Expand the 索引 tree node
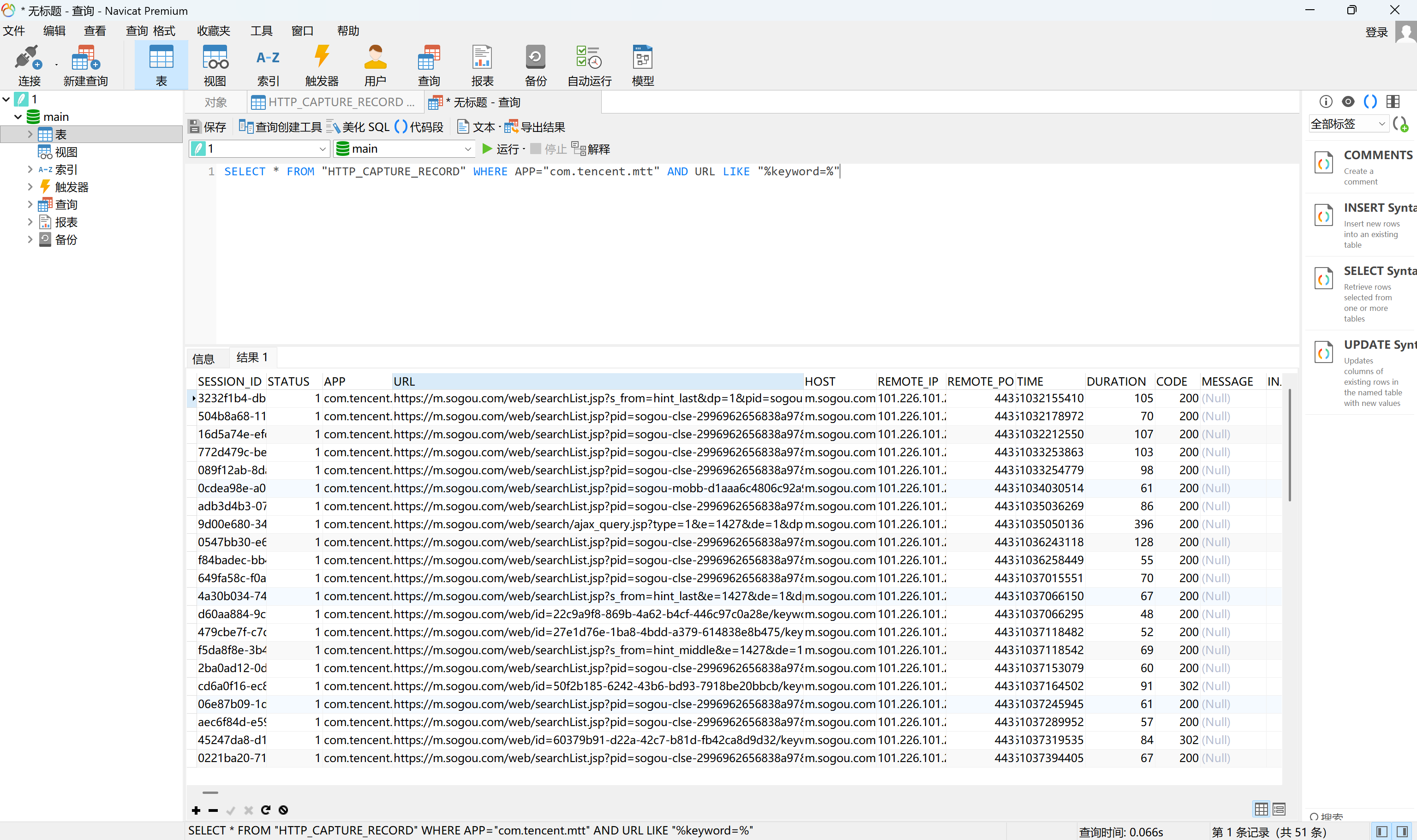This screenshot has height=840, width=1417. click(x=30, y=169)
